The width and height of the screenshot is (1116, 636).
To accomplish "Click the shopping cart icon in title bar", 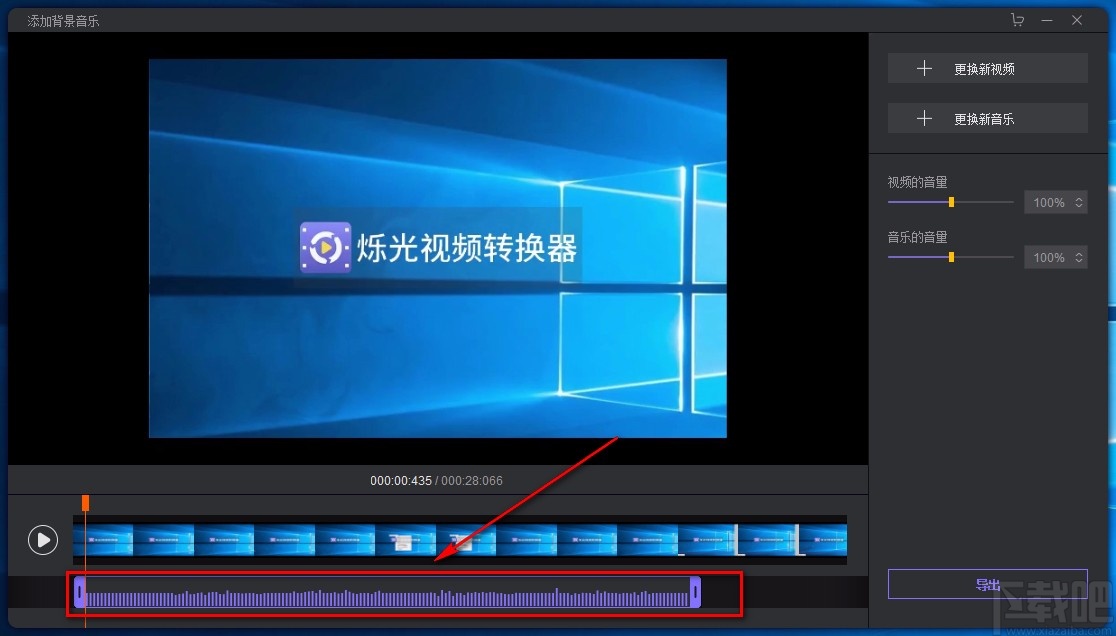I will click(x=1017, y=20).
